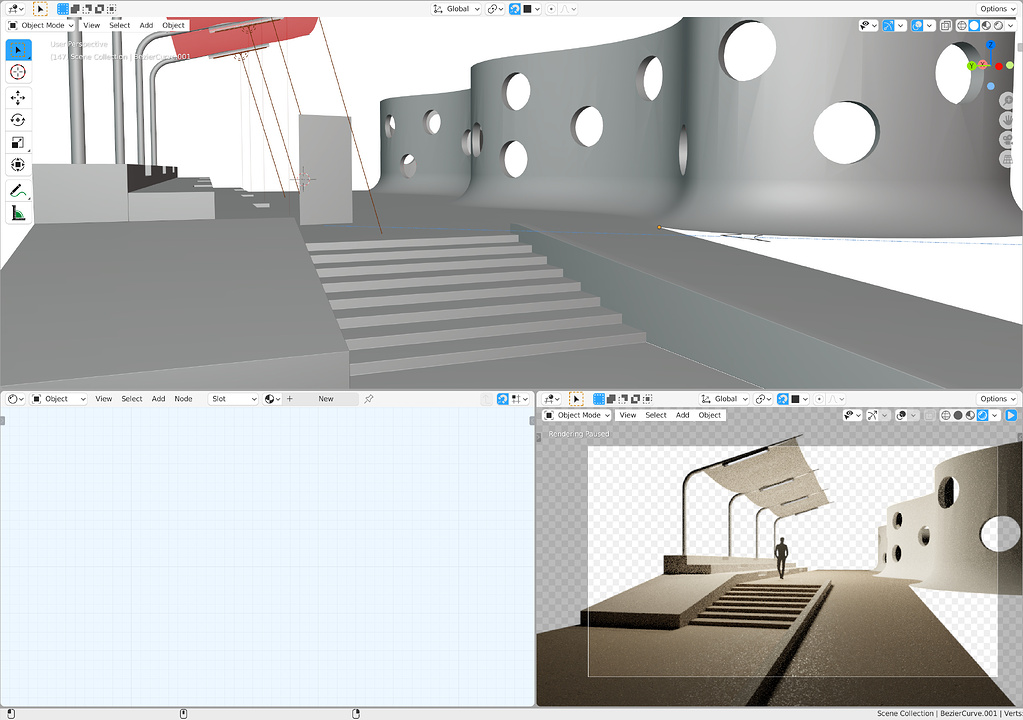Choose intersect selection mode in top viewport header

pyautogui.click(x=112, y=9)
